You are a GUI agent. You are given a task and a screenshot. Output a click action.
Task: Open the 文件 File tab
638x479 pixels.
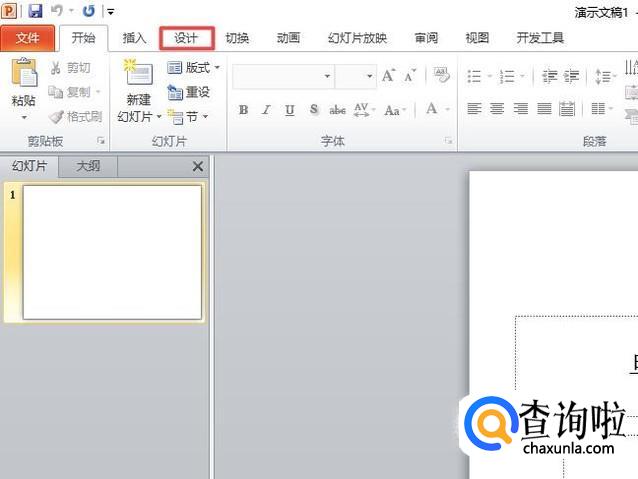point(28,38)
